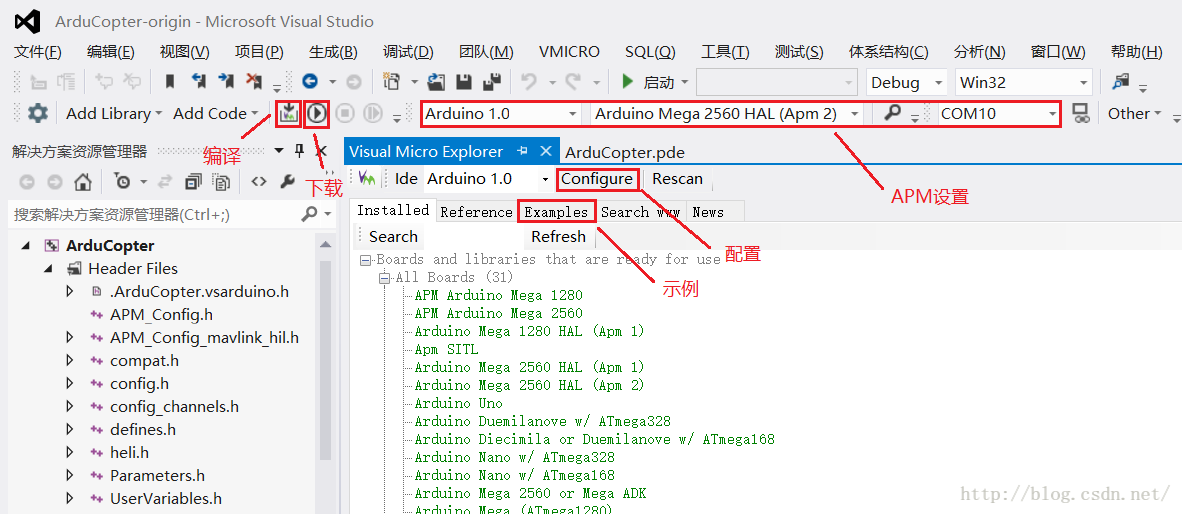The height and width of the screenshot is (514, 1182).
Task: Pin the Visual Micro Explorer tab
Action: (522, 151)
